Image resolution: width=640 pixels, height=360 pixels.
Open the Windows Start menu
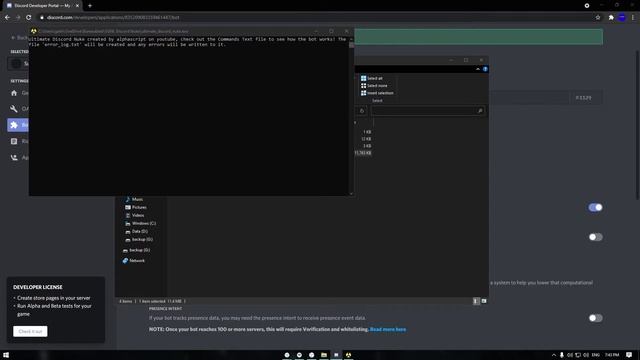tap(6, 355)
